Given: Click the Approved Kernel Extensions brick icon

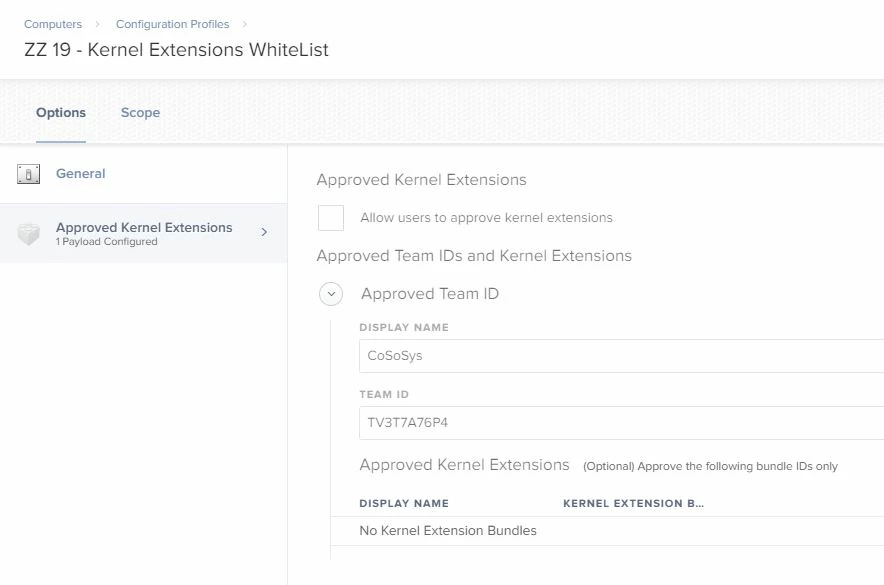Looking at the screenshot, I should (x=28, y=234).
